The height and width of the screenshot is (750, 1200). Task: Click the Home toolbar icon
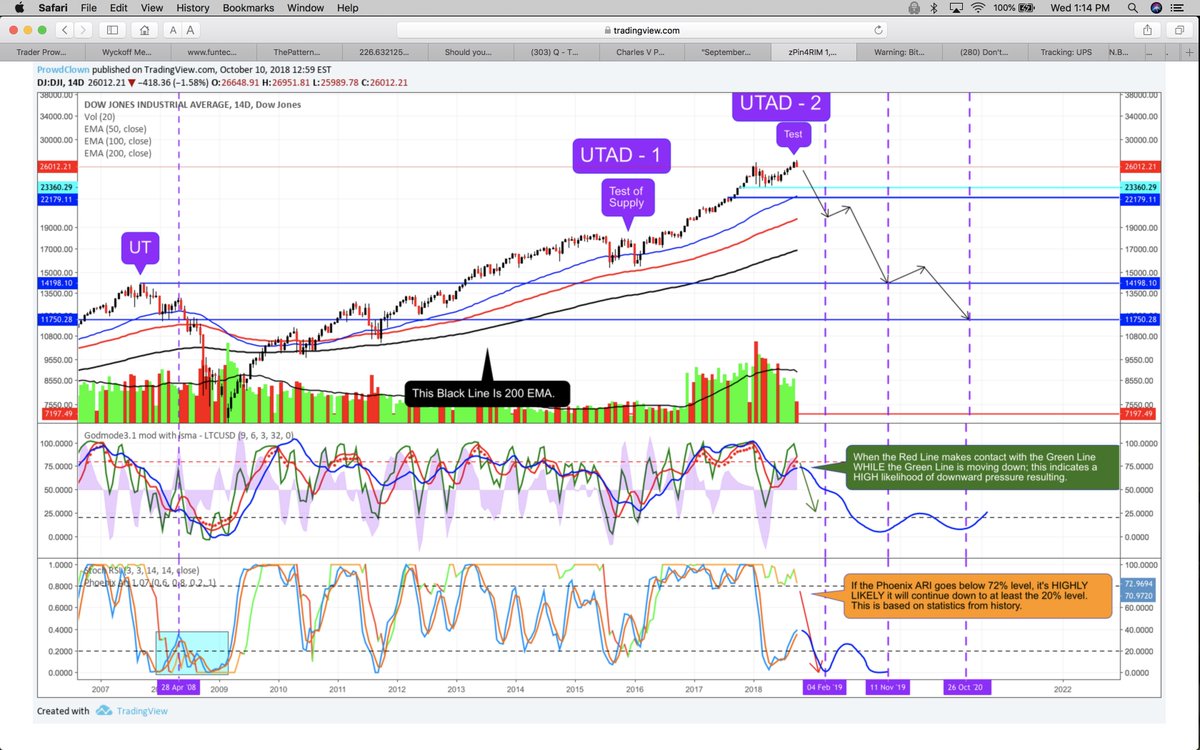(146, 31)
